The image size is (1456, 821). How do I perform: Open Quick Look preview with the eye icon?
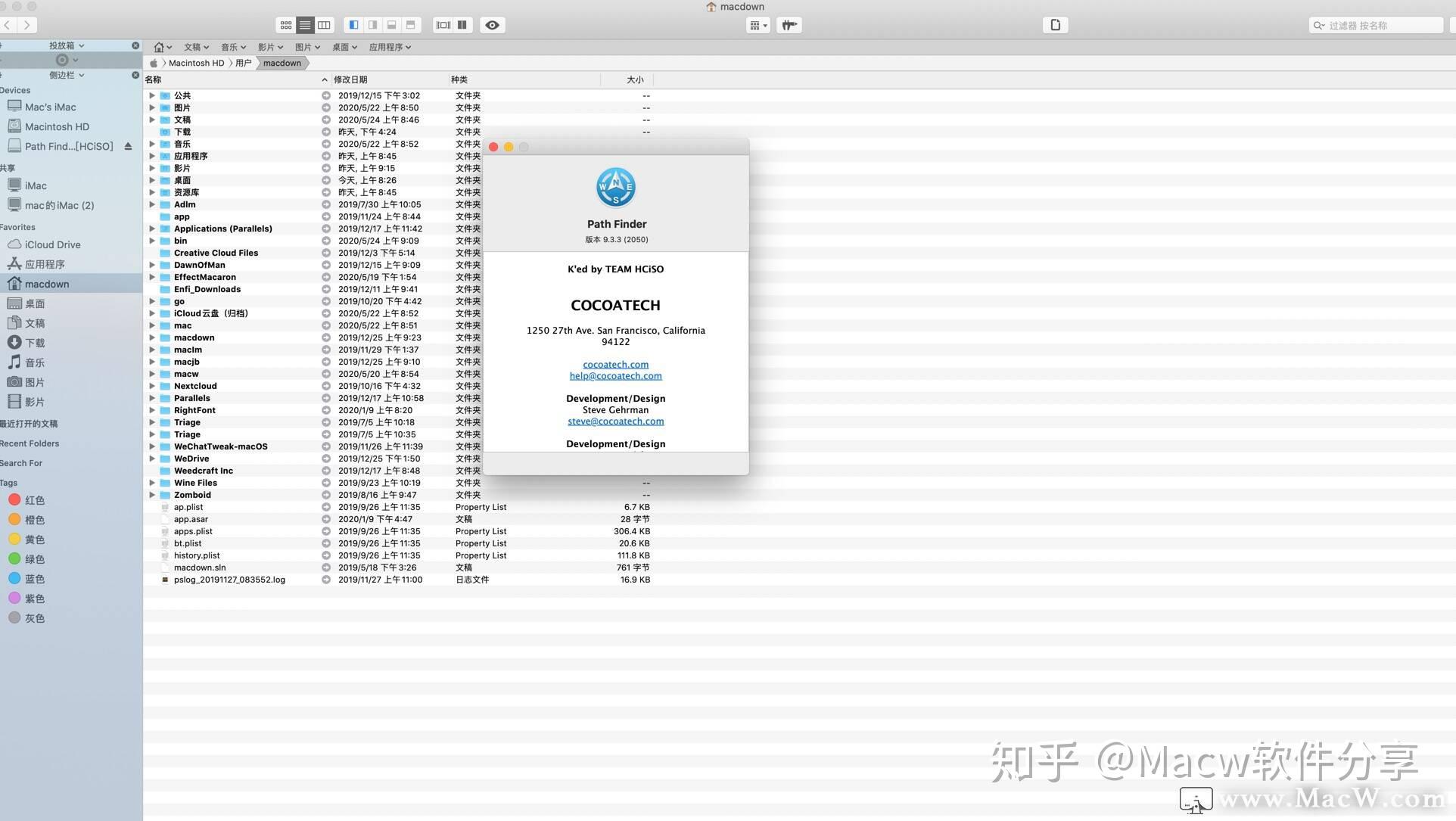pos(492,25)
